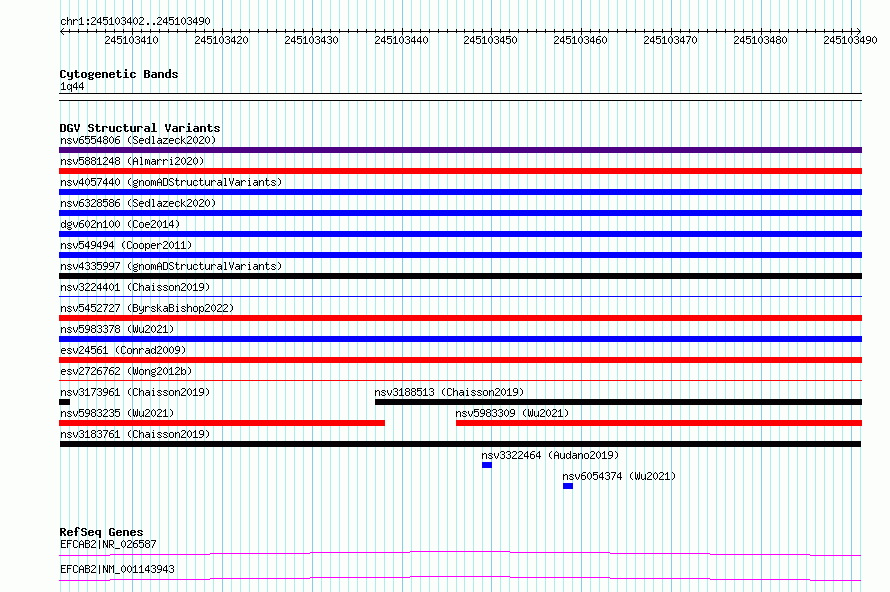Select the short black nsv3173961 variant block
The width and height of the screenshot is (890, 592).
point(65,402)
